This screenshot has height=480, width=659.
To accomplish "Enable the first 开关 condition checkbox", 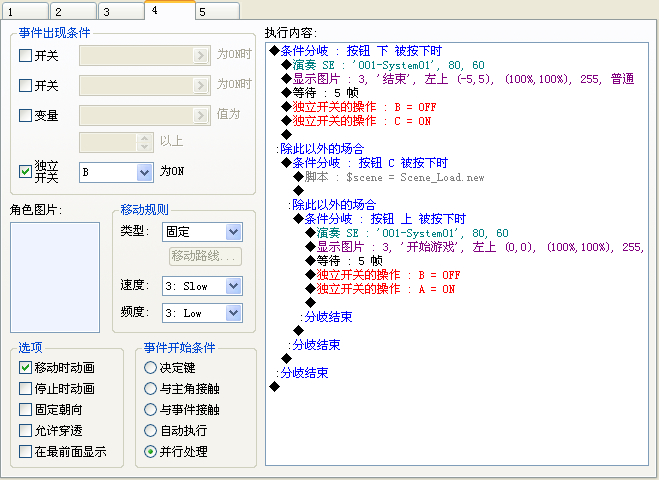I will coord(25,55).
